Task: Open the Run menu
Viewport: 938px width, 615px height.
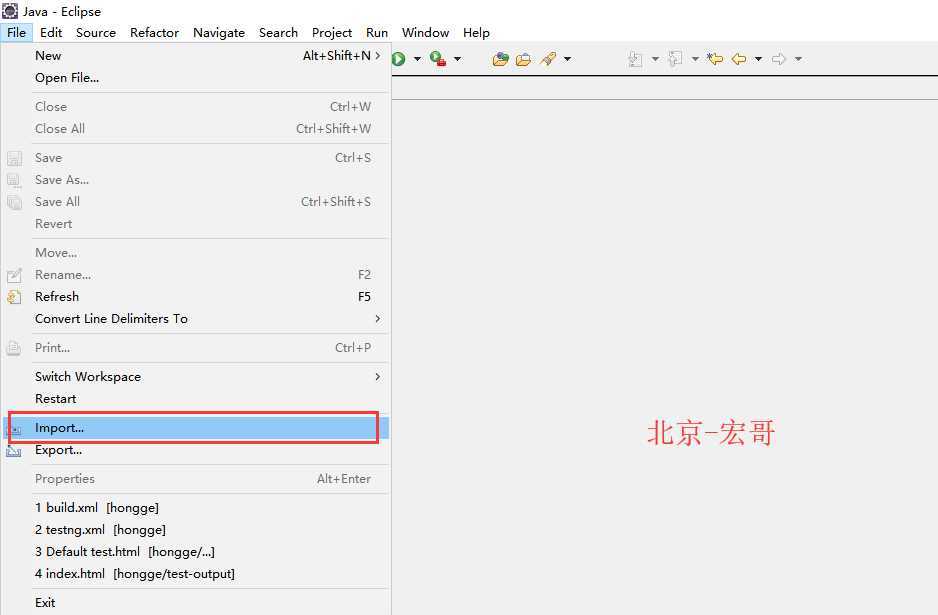Action: 377,32
